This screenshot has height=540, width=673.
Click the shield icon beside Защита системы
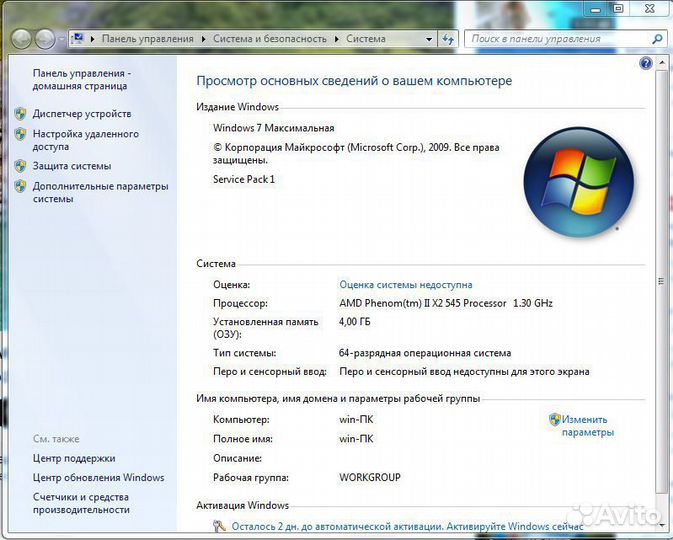20,166
